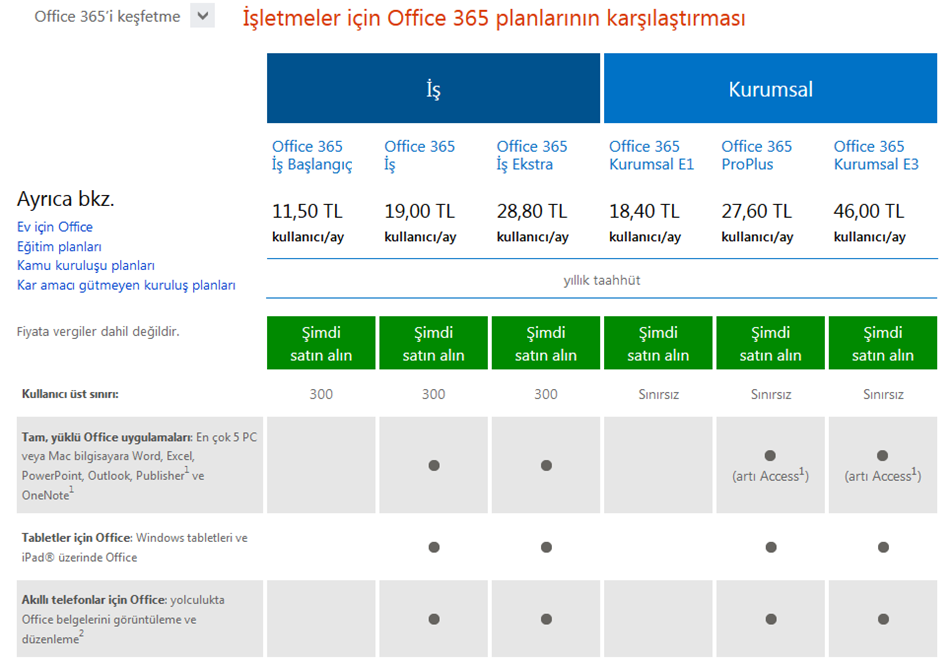952x662 pixels.
Task: Open the Office 365 ProPlus plan link
Action: coord(756,155)
